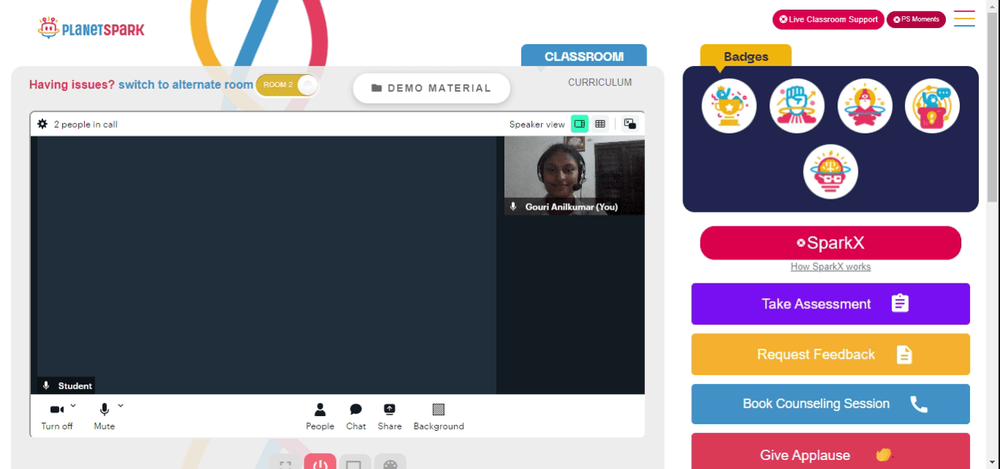Image resolution: width=1000 pixels, height=469 pixels.
Task: Click the PlanetSpark logo
Action: point(91,28)
